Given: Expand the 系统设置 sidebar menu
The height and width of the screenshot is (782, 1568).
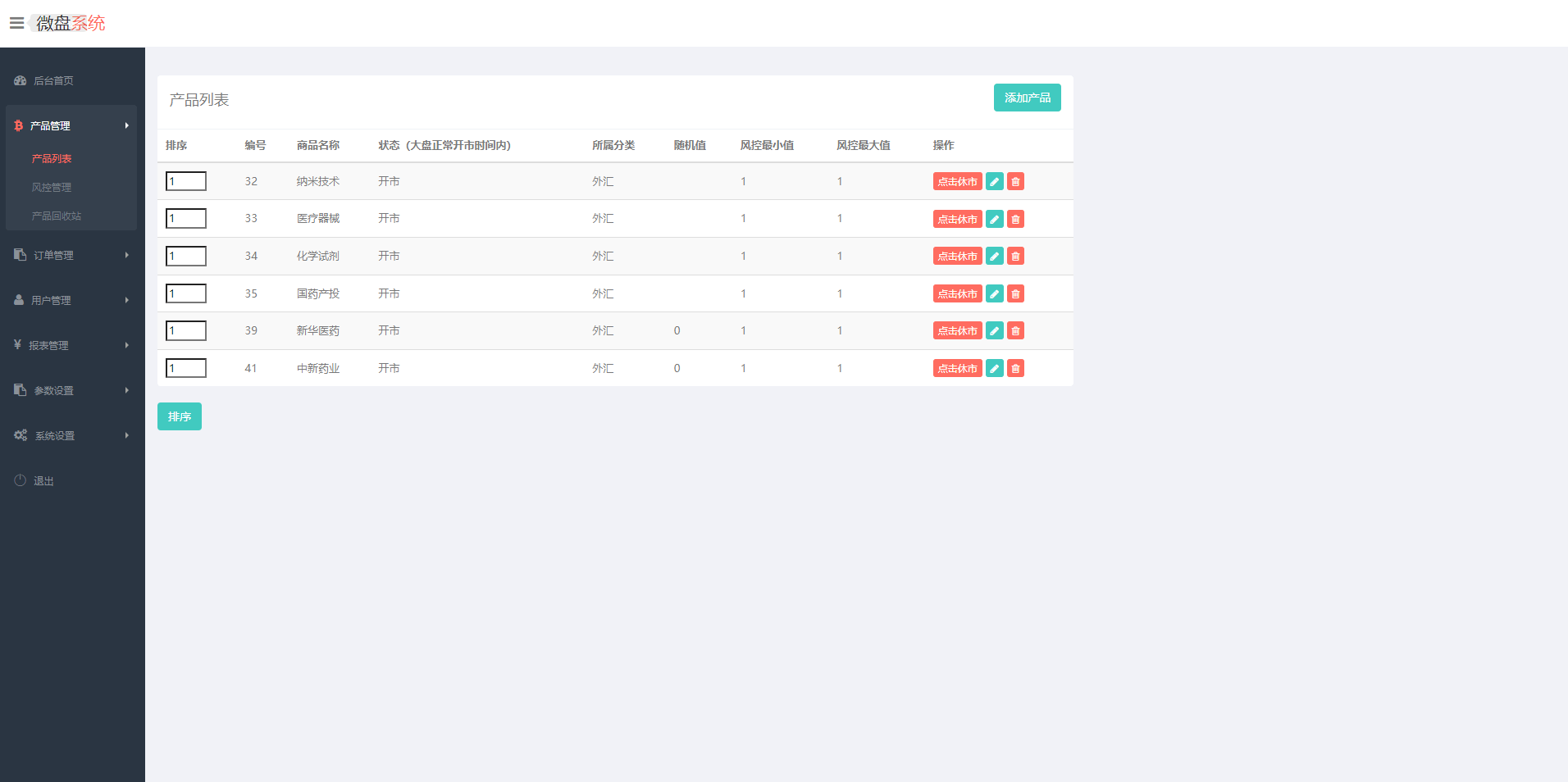Looking at the screenshot, I should (71, 435).
